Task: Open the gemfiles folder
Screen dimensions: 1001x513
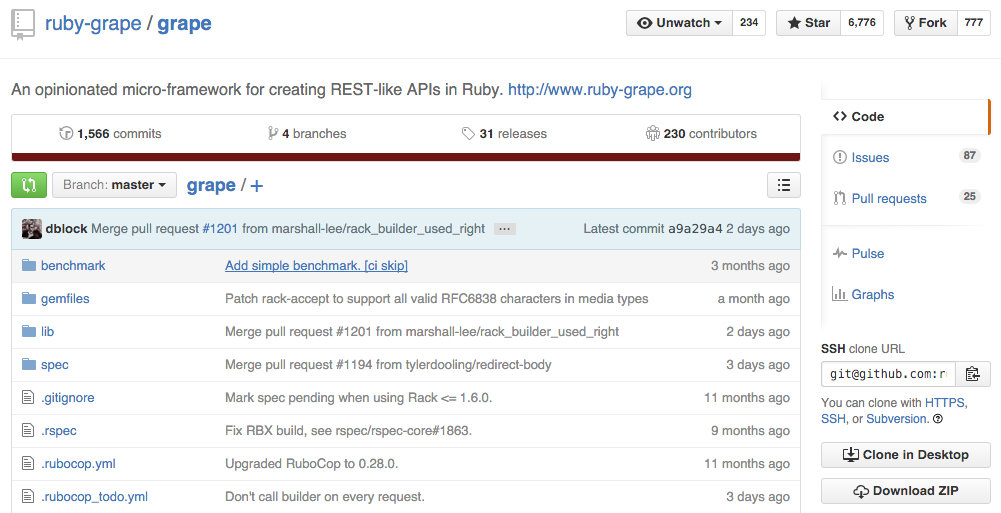Action: point(65,299)
